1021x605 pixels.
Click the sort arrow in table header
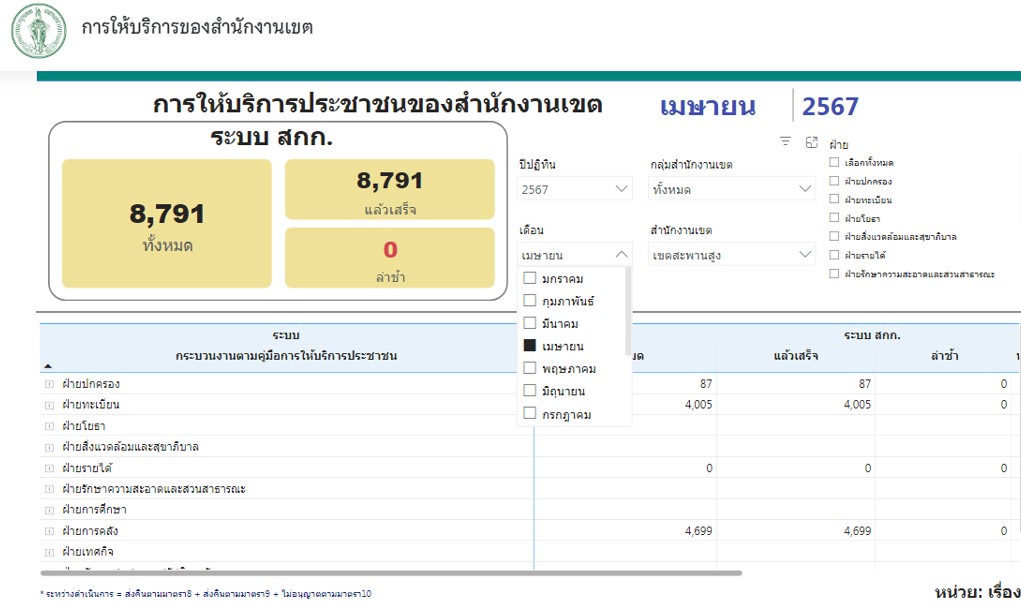tap(48, 366)
